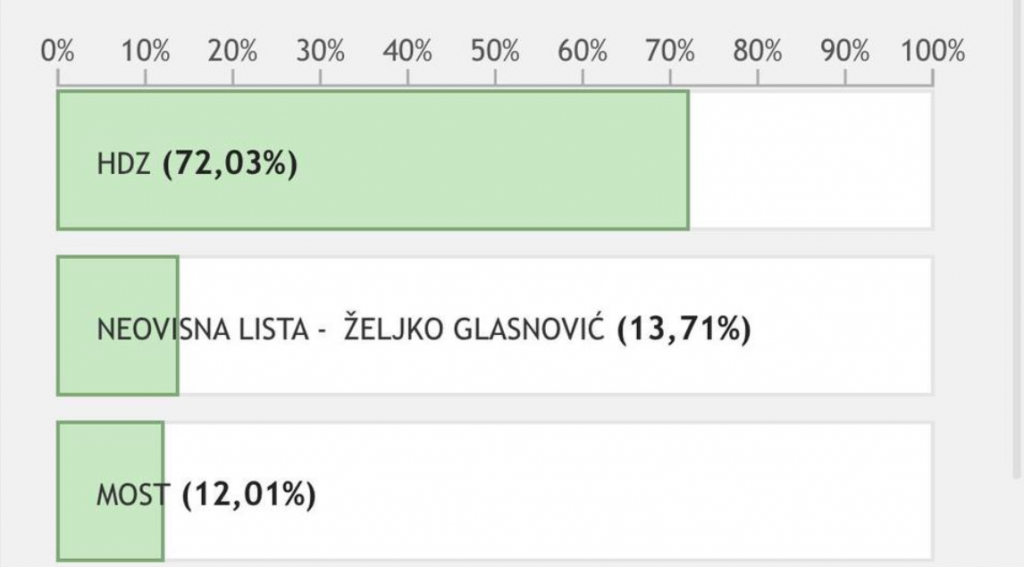Click the HDZ green bar
Image resolution: width=1024 pixels, height=567 pixels.
coord(373,160)
